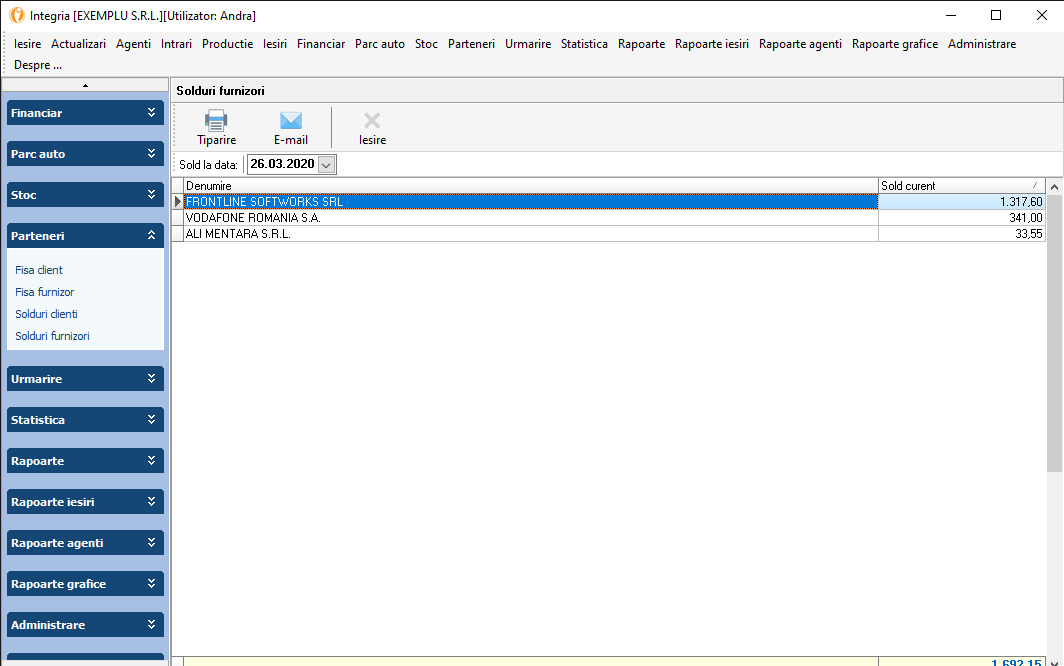Viewport: 1064px width, 666px height.
Task: Open the Fisa client link
Action: pos(39,270)
